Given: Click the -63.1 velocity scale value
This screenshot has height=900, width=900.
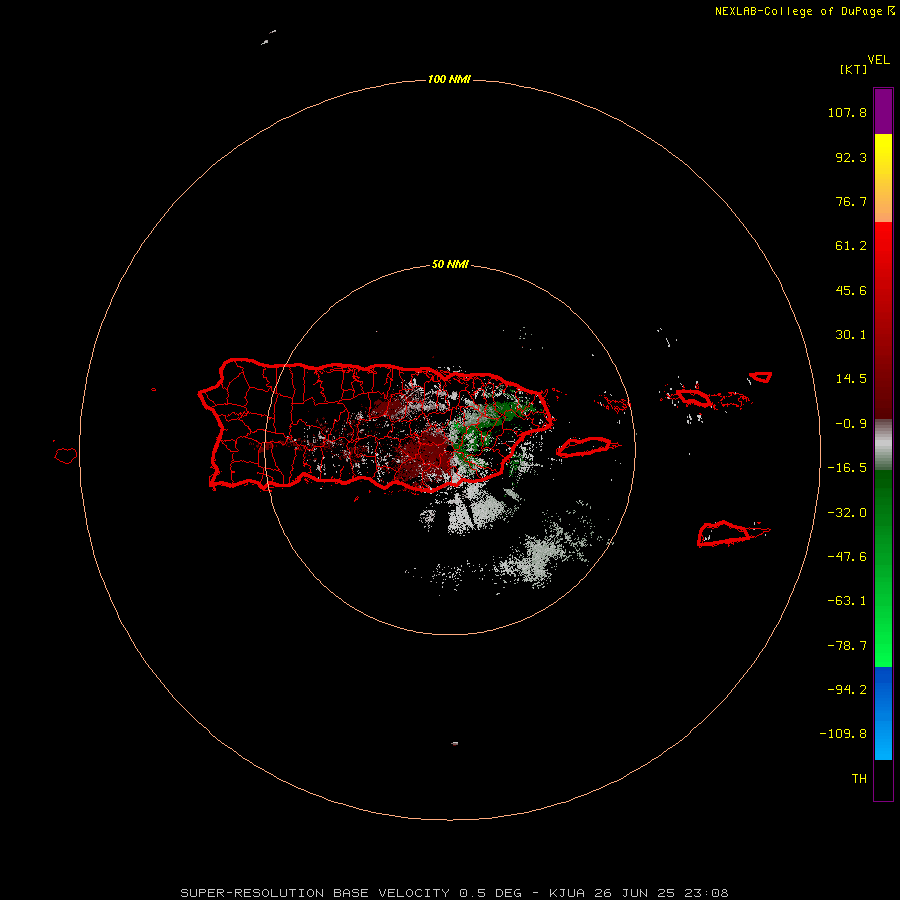Looking at the screenshot, I should (847, 601).
